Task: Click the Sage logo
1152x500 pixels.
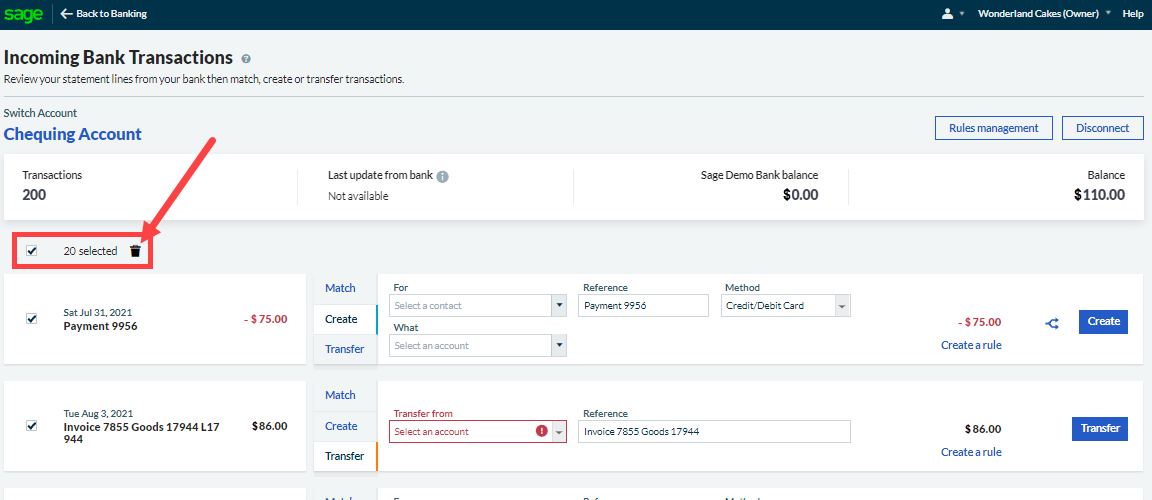Action: point(23,14)
